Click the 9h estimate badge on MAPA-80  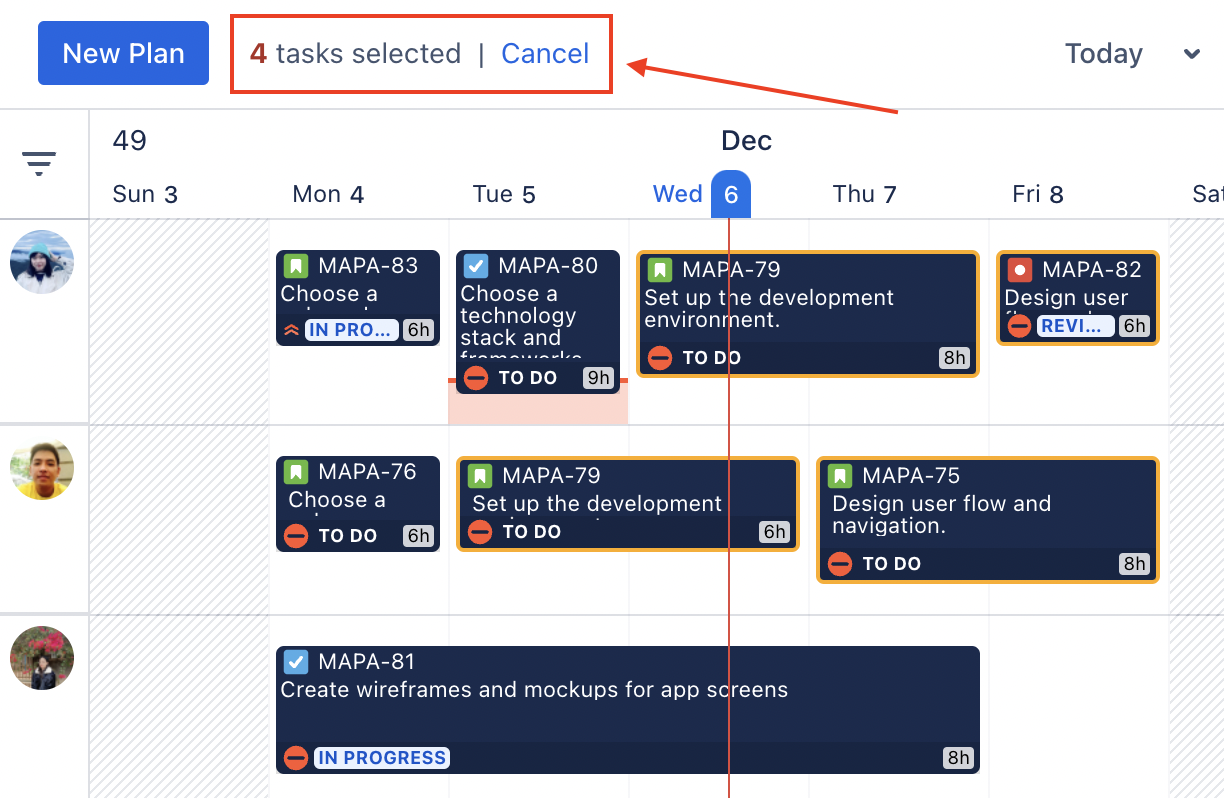pyautogui.click(x=598, y=378)
